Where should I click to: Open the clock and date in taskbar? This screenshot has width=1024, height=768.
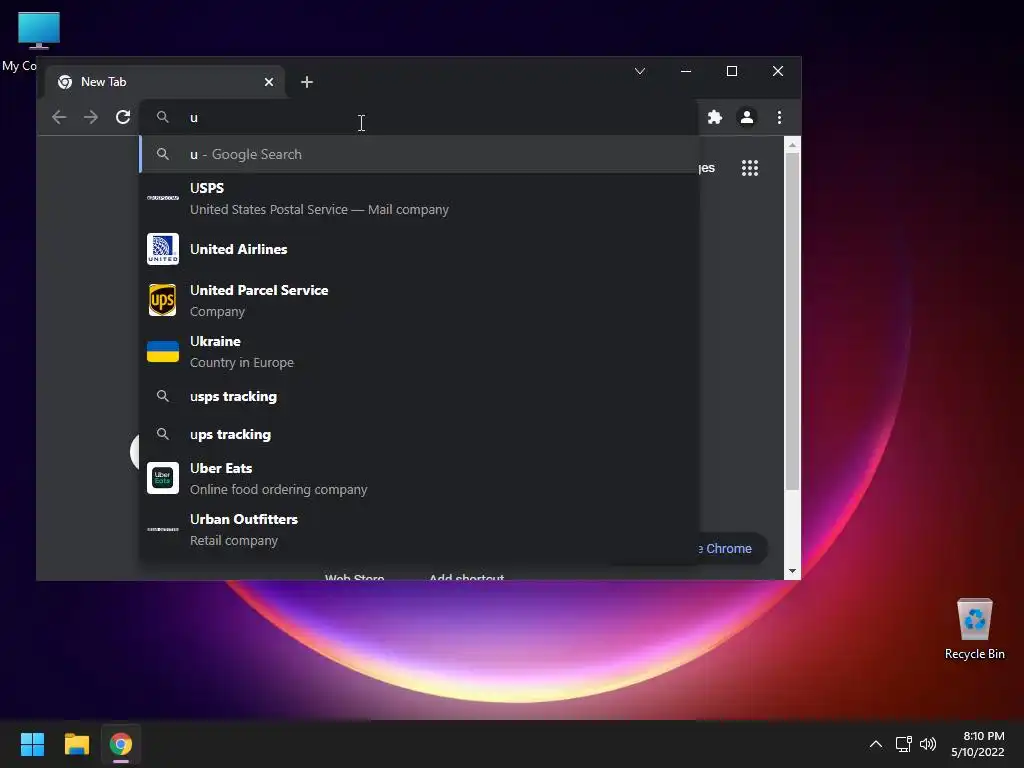pos(978,744)
